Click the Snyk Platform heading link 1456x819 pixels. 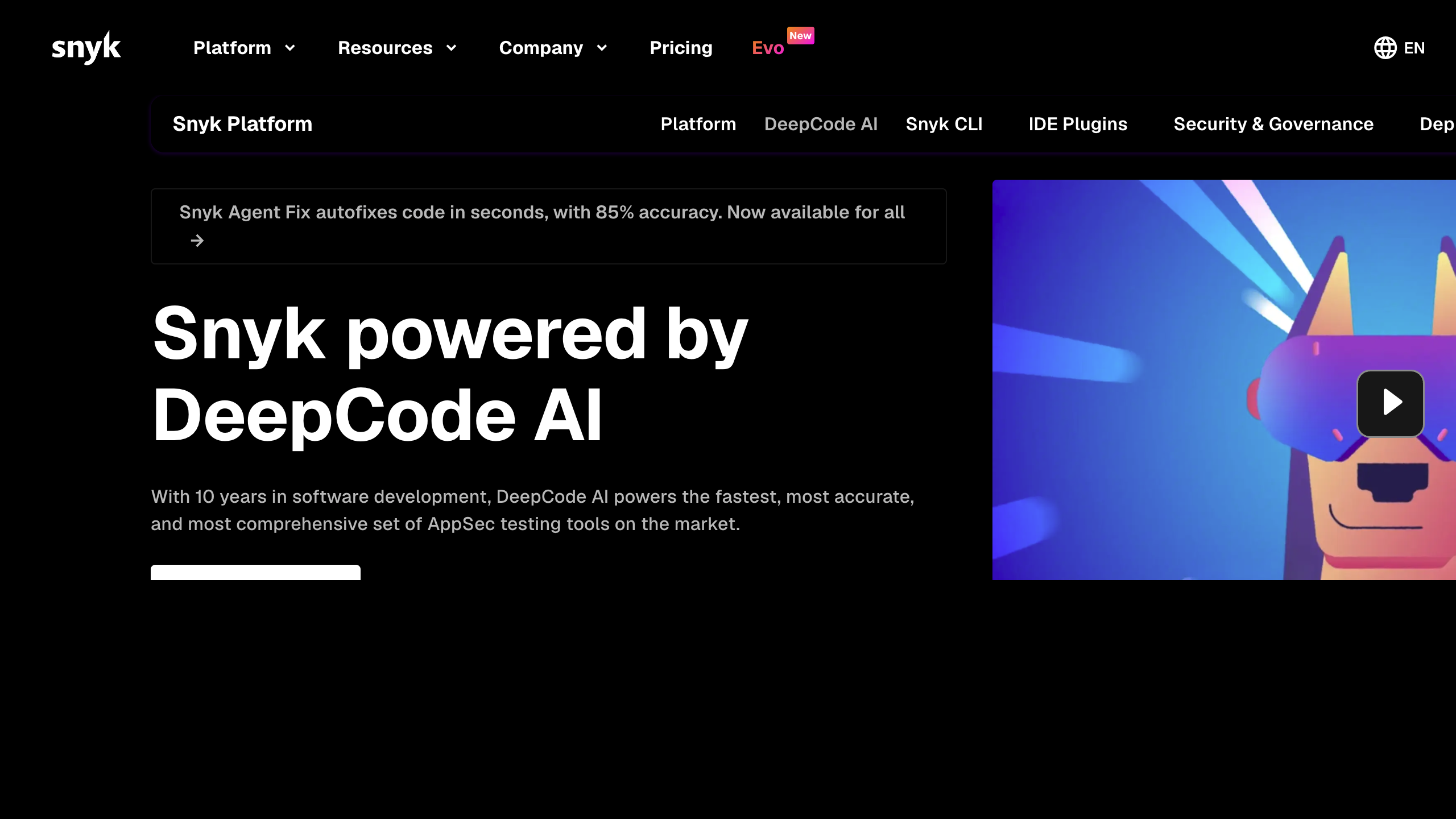point(242,124)
